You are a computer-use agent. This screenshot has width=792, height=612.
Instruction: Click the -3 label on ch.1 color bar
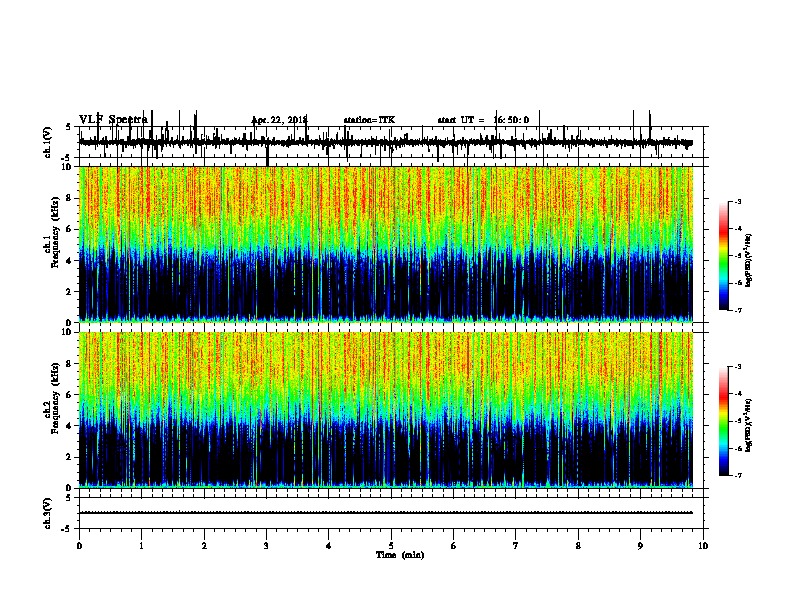pyautogui.click(x=738, y=202)
